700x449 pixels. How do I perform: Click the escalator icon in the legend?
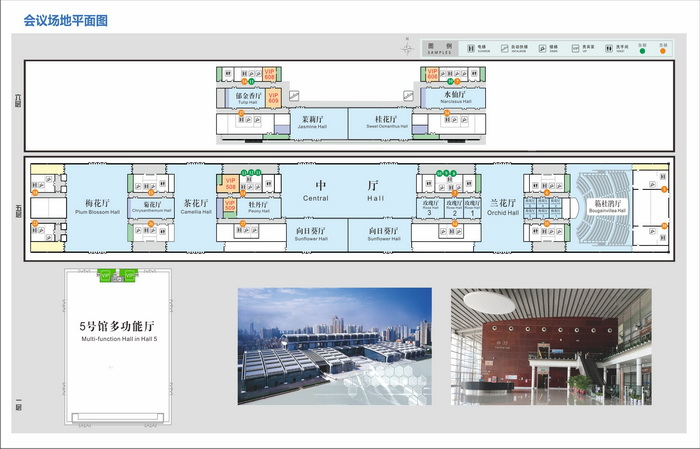click(504, 48)
